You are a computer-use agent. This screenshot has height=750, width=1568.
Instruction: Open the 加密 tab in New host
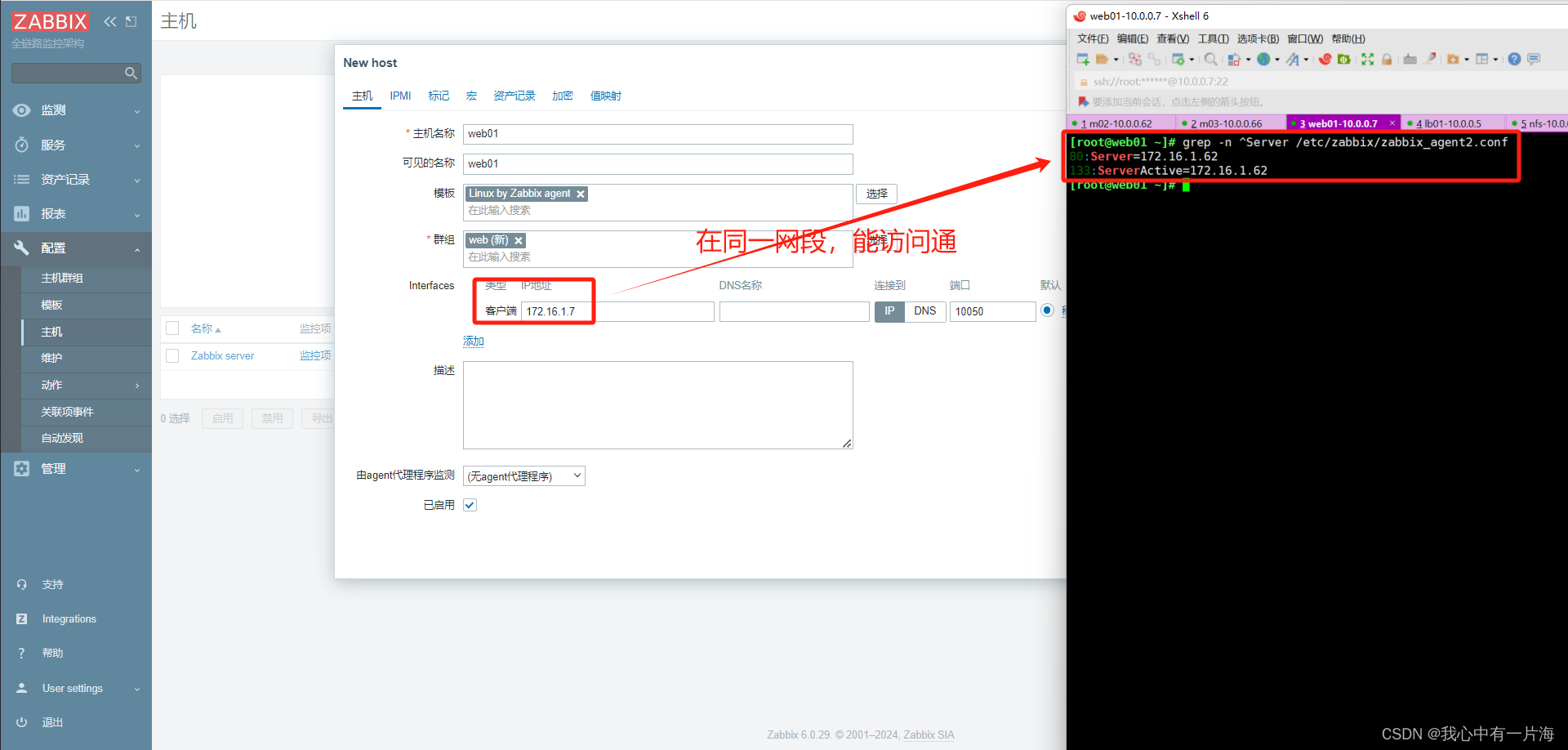pyautogui.click(x=563, y=96)
